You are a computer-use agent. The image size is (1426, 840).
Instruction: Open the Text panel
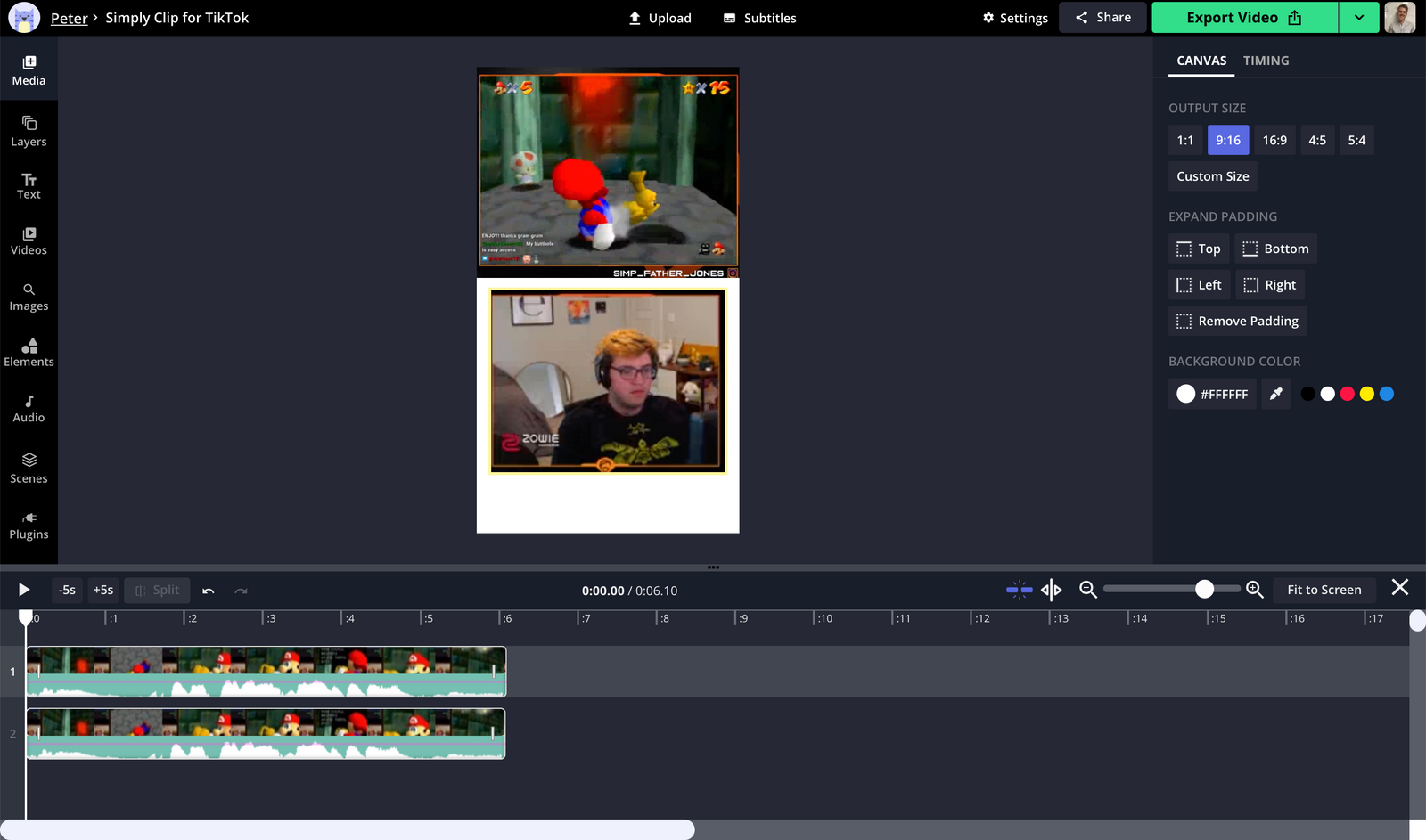tap(29, 186)
